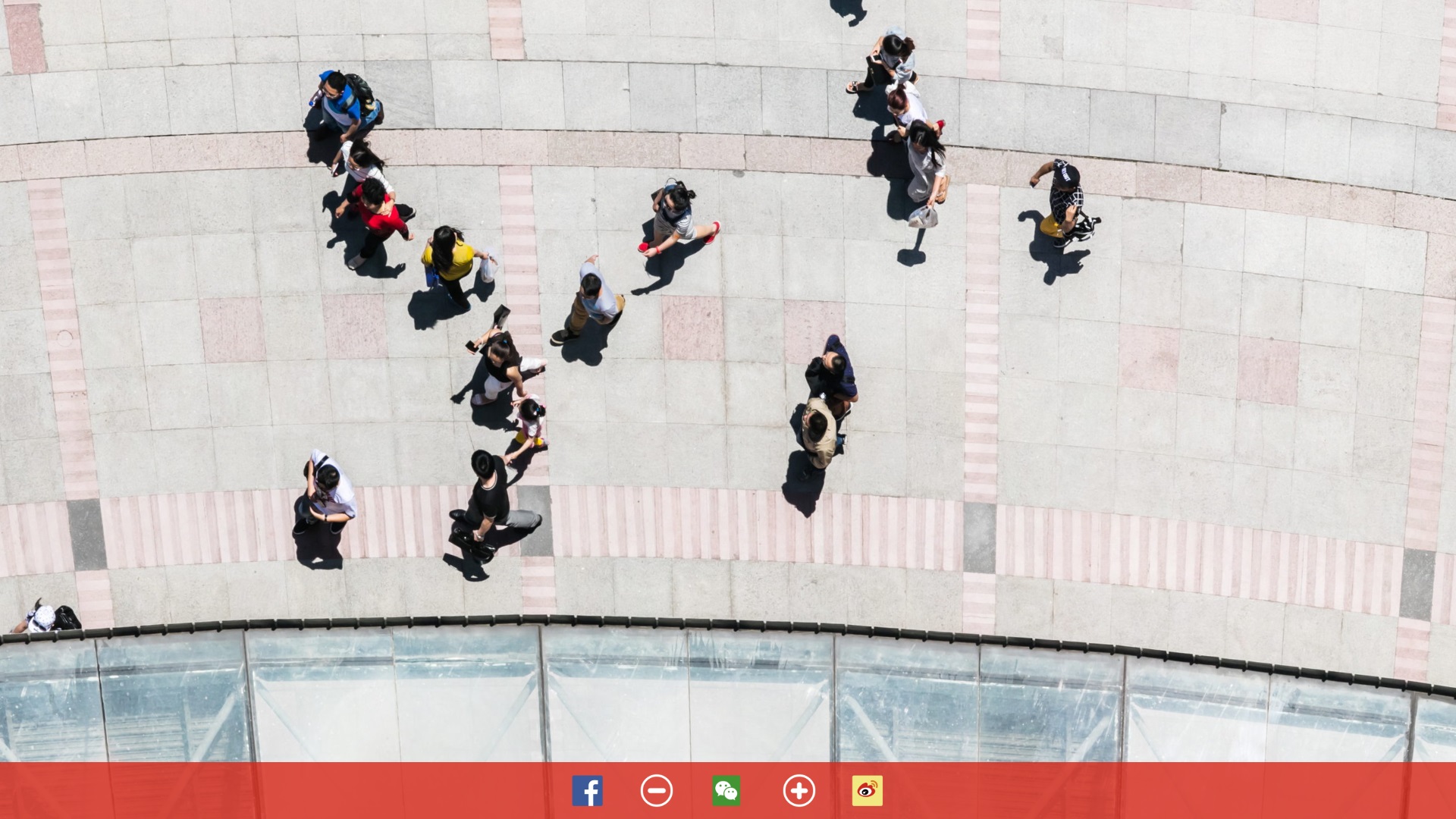The image size is (1456, 819).
Task: Share the view on Facebook
Action: click(x=587, y=791)
